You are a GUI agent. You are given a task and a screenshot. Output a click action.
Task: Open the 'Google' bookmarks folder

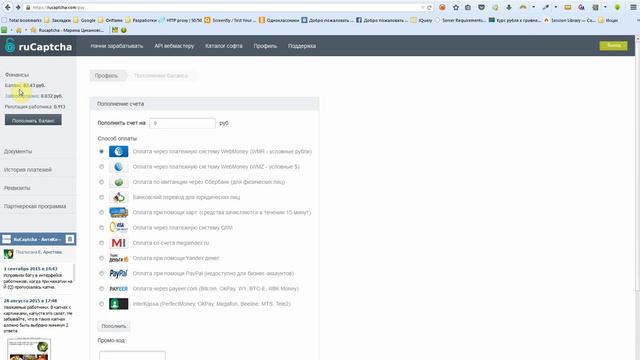tap(84, 20)
